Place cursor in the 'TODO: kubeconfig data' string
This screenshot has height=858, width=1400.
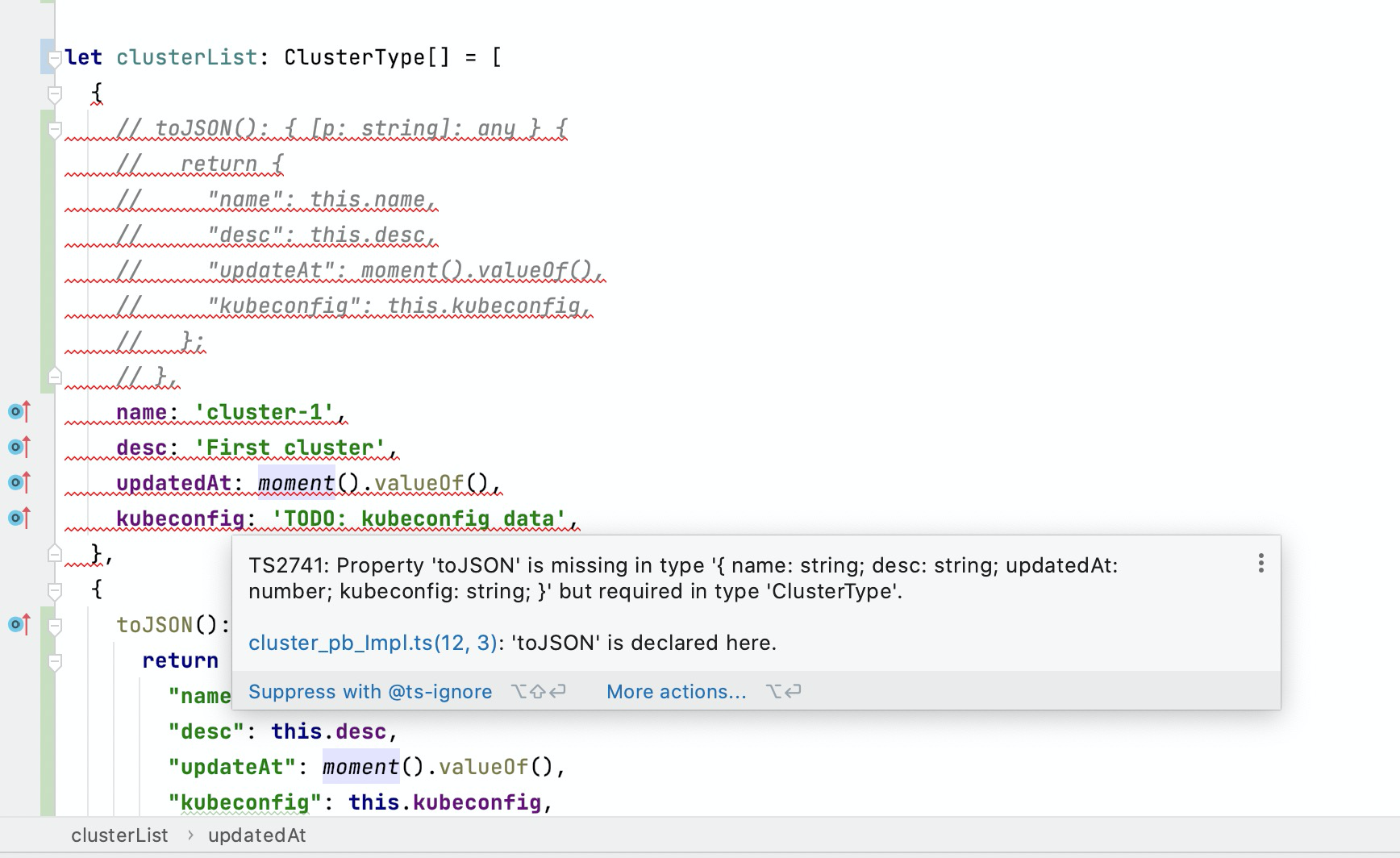pyautogui.click(x=419, y=517)
